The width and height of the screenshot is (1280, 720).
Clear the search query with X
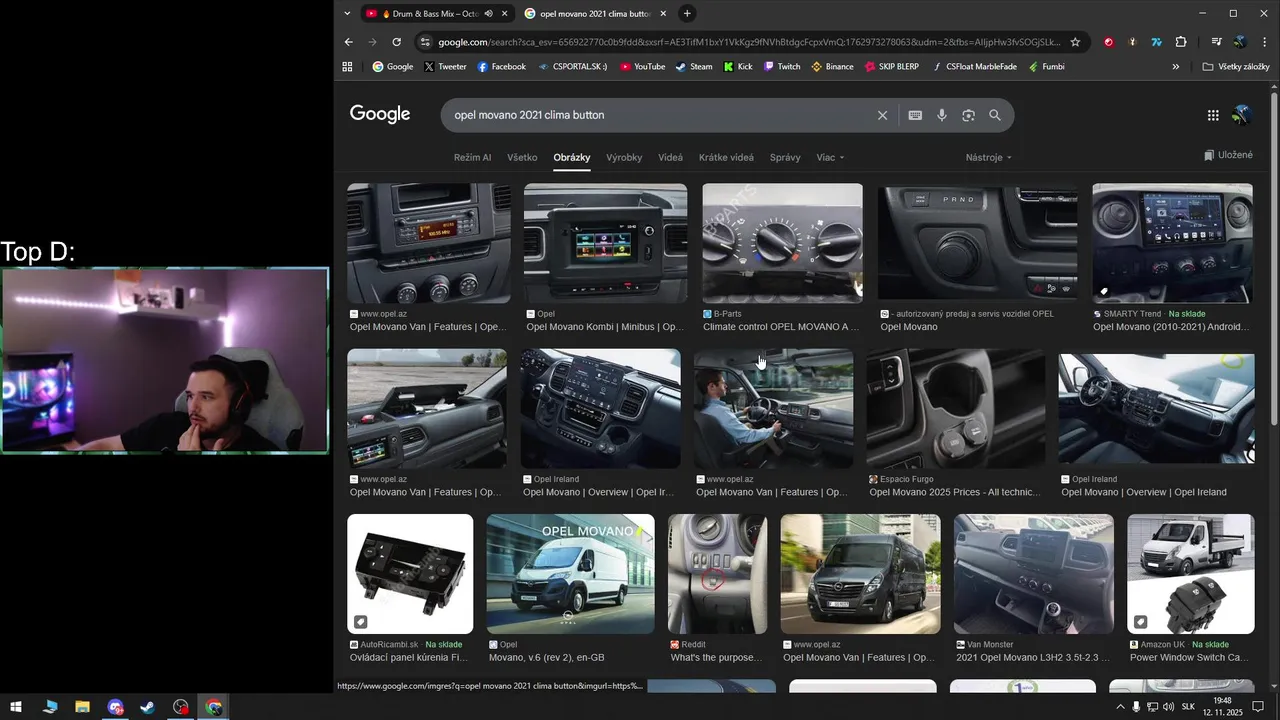(882, 115)
